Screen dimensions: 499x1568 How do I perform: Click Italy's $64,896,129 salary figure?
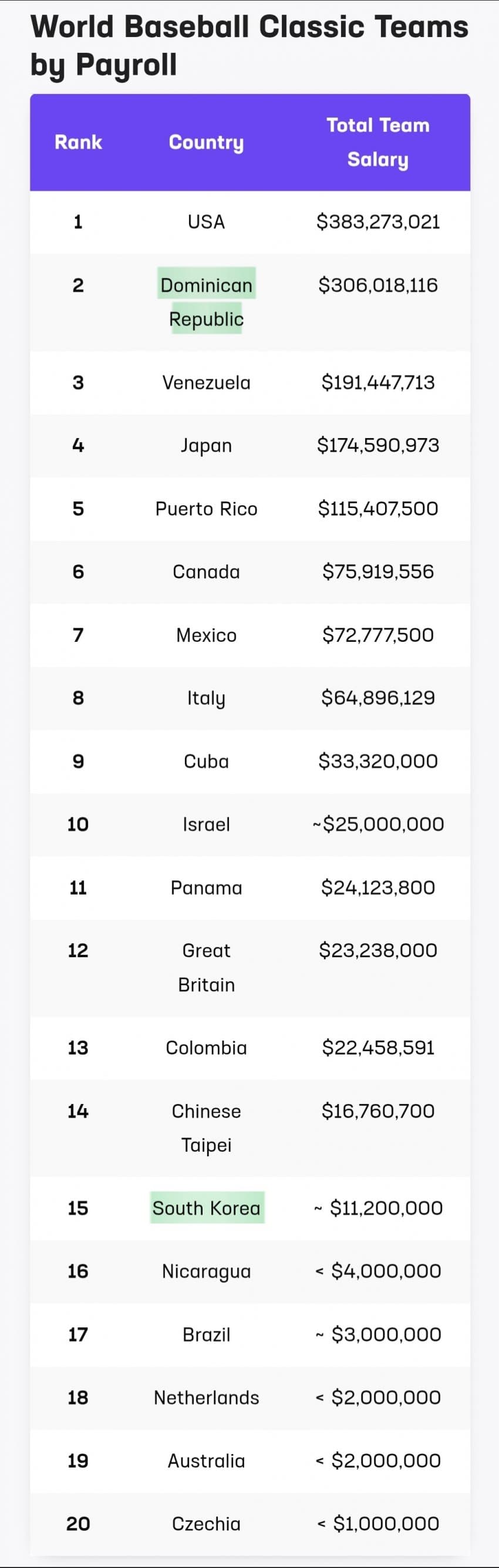pos(378,698)
